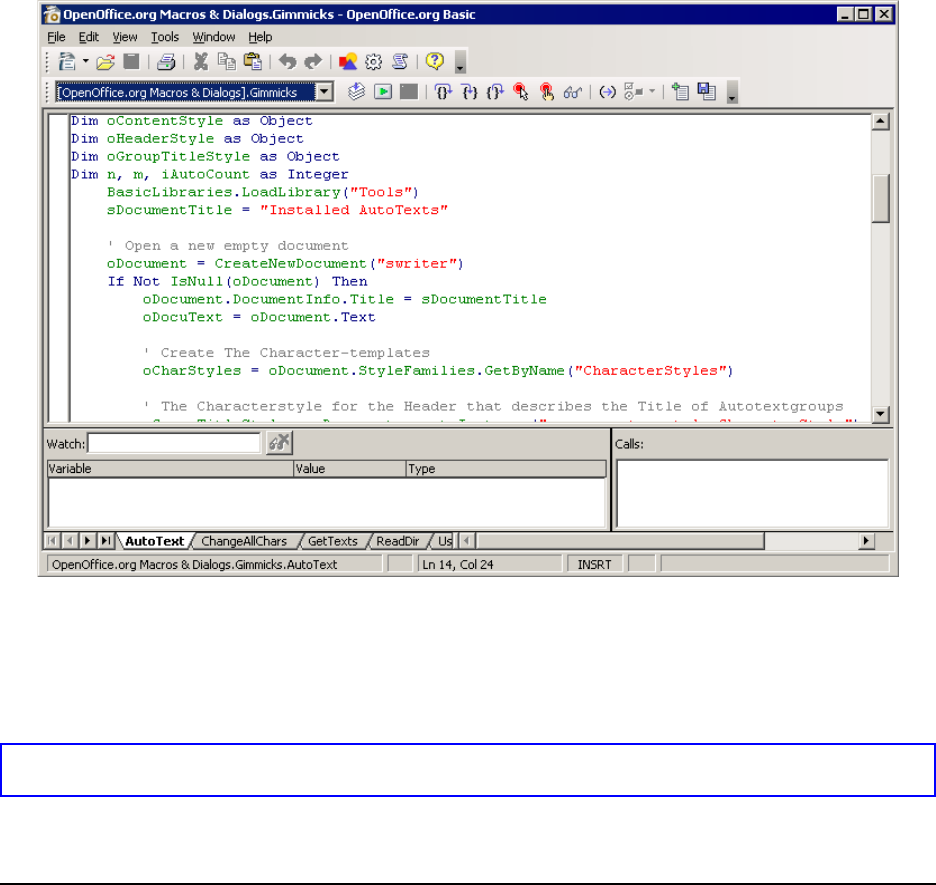Click the Procedure Step icon

pos(443,92)
